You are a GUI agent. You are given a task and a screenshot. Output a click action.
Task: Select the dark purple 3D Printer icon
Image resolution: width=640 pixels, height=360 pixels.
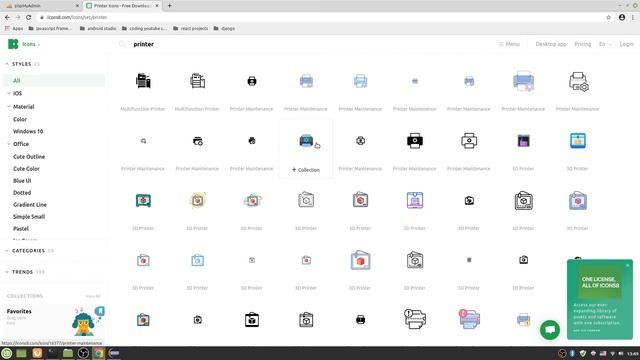[x=524, y=141]
